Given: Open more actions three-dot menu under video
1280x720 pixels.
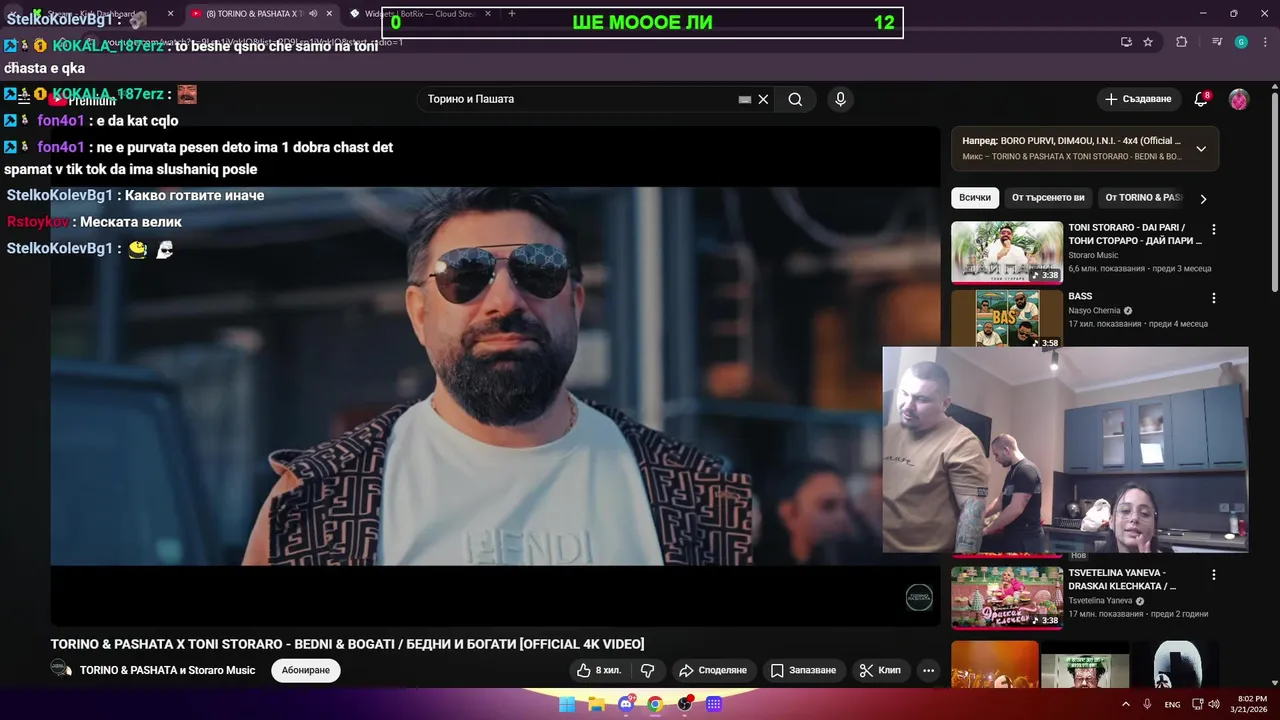Looking at the screenshot, I should pyautogui.click(x=928, y=670).
